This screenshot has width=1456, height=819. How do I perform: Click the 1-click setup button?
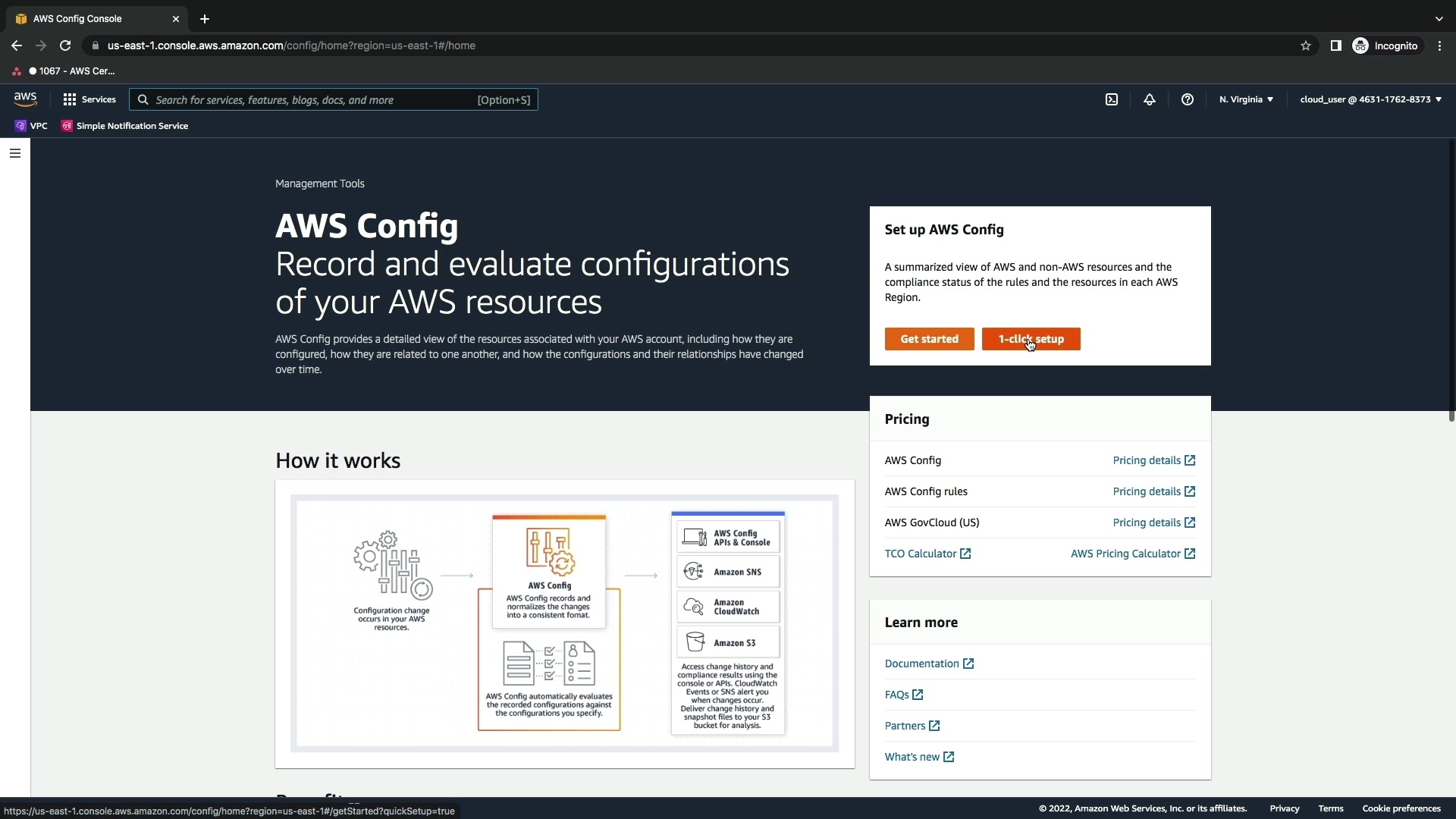pos(1031,339)
